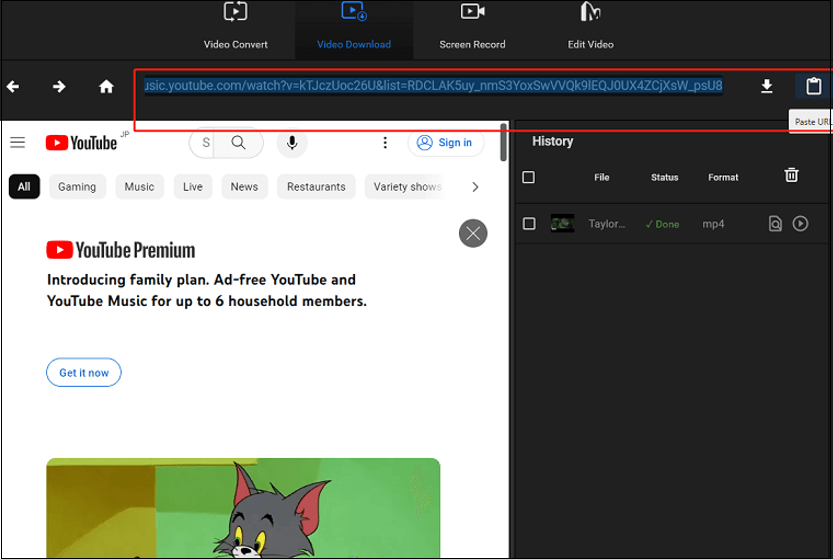The height and width of the screenshot is (559, 833).
Task: Click the YouTube Premium logo
Action: pos(121,250)
